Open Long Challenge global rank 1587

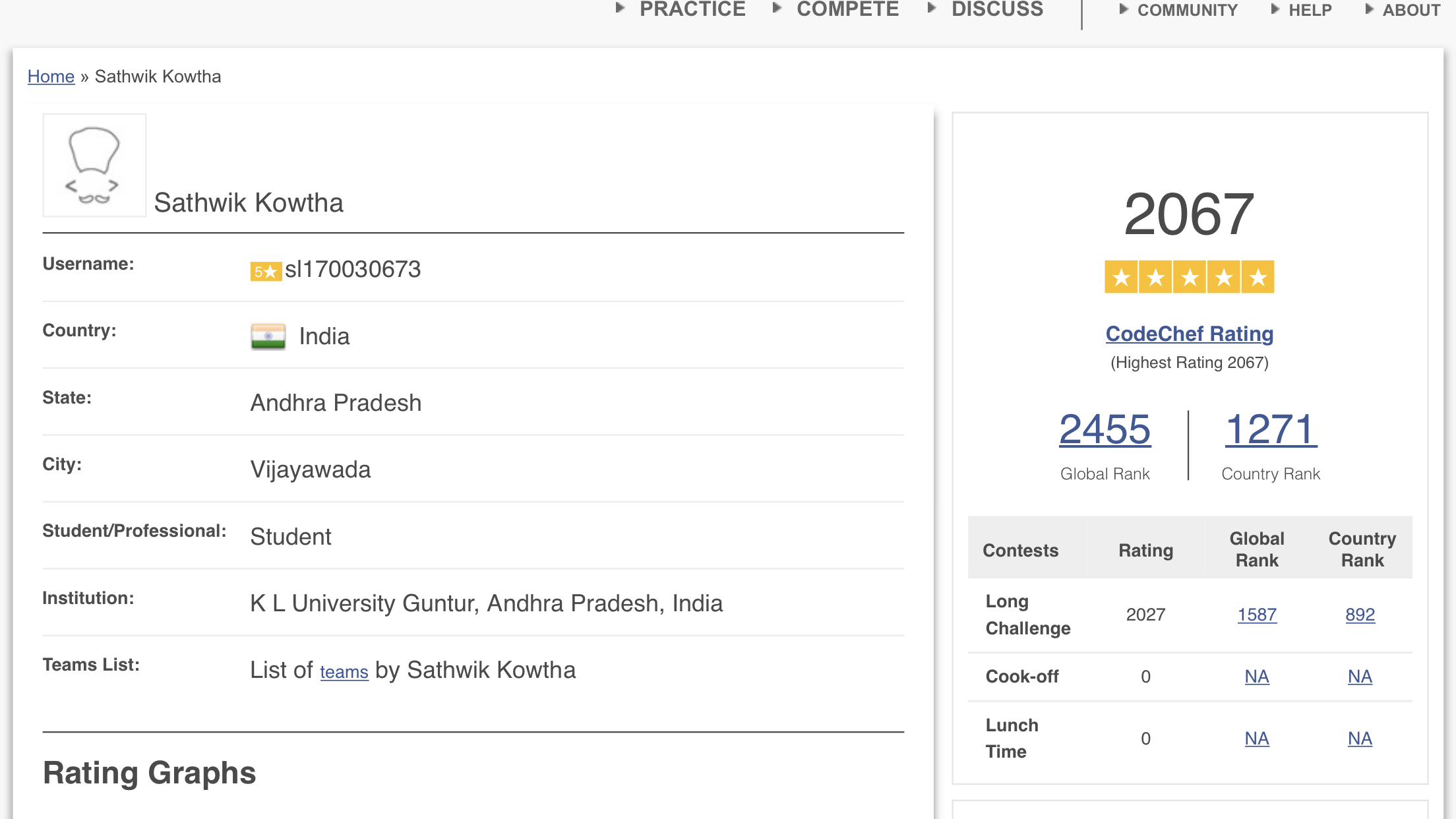click(x=1257, y=615)
